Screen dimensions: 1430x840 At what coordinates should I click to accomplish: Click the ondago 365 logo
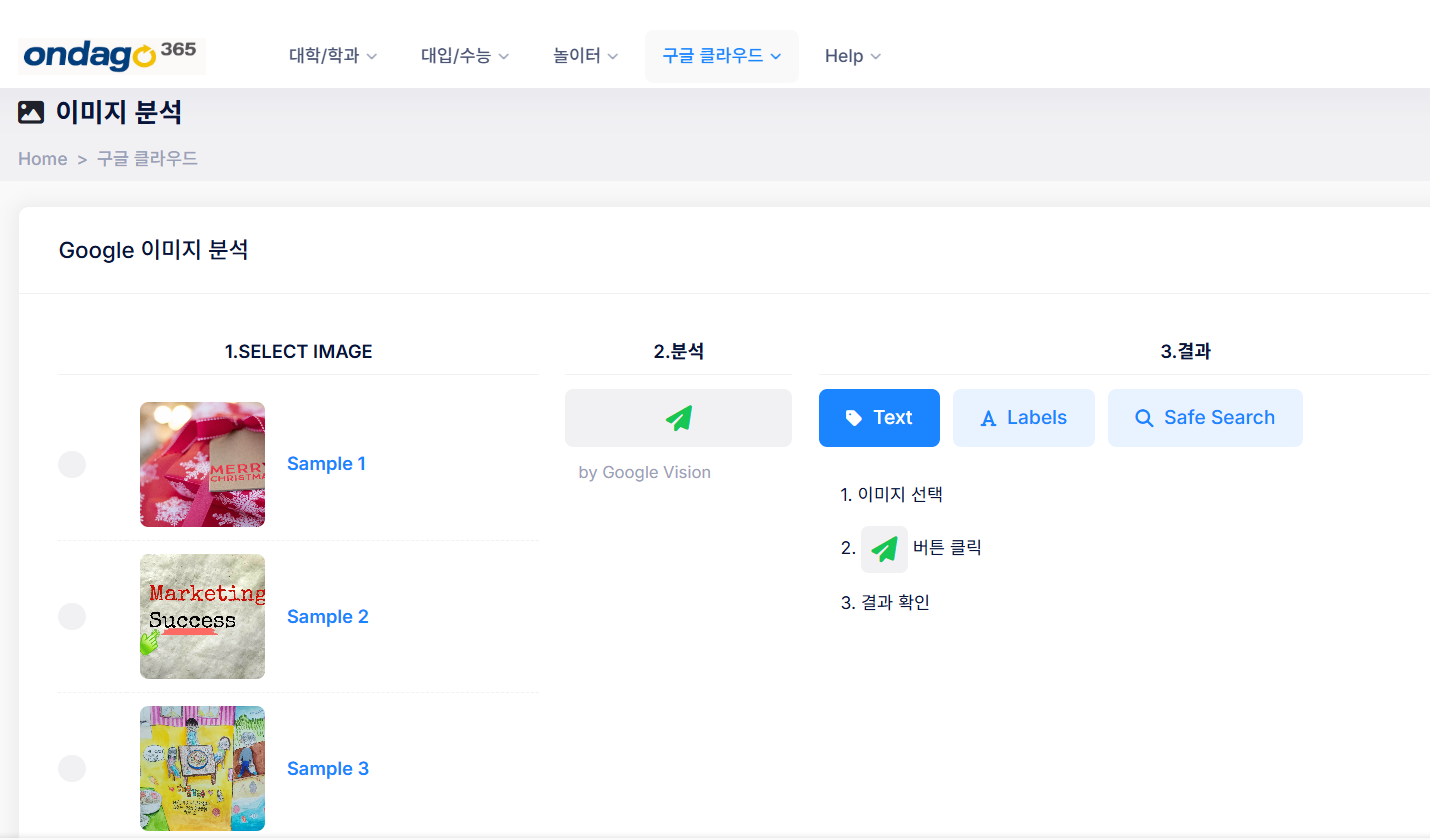click(112, 56)
